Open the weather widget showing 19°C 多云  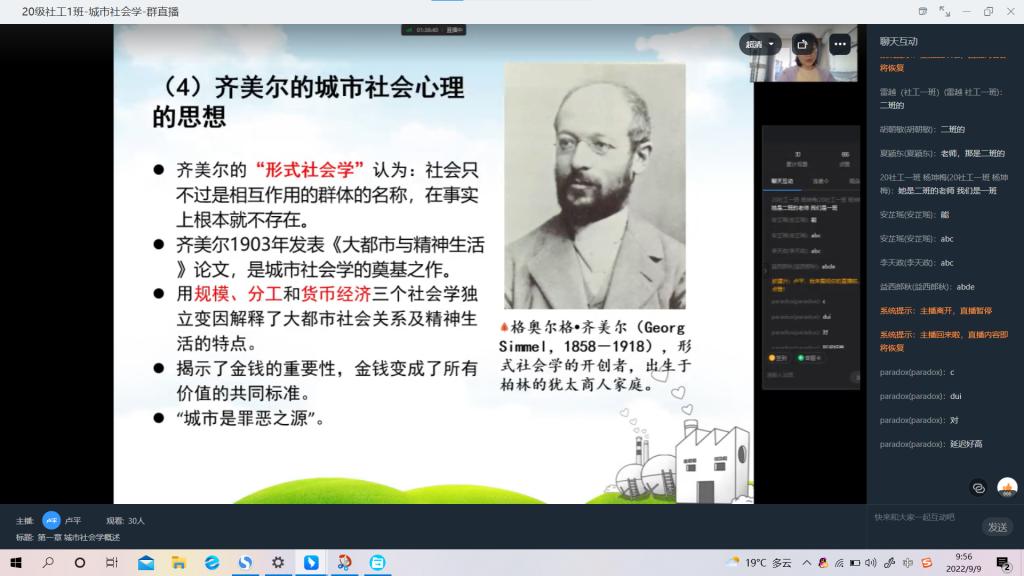pyautogui.click(x=758, y=563)
